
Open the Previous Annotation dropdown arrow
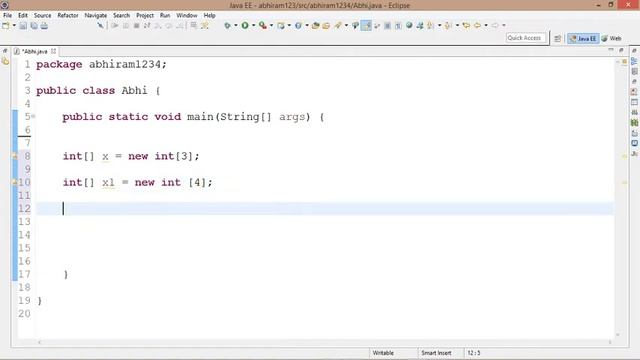(x=457, y=25)
